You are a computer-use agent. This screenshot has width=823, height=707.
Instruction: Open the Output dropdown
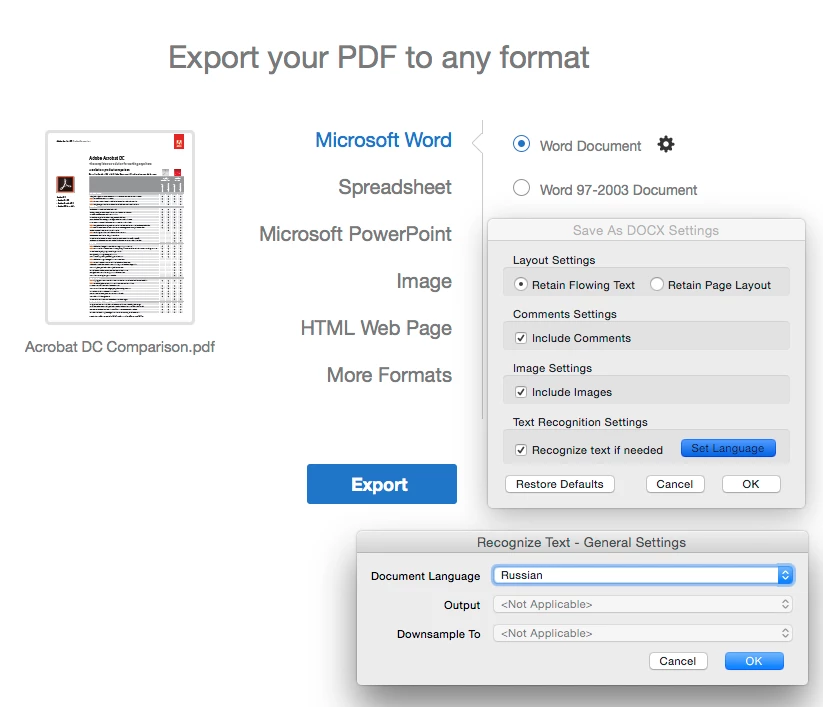642,604
